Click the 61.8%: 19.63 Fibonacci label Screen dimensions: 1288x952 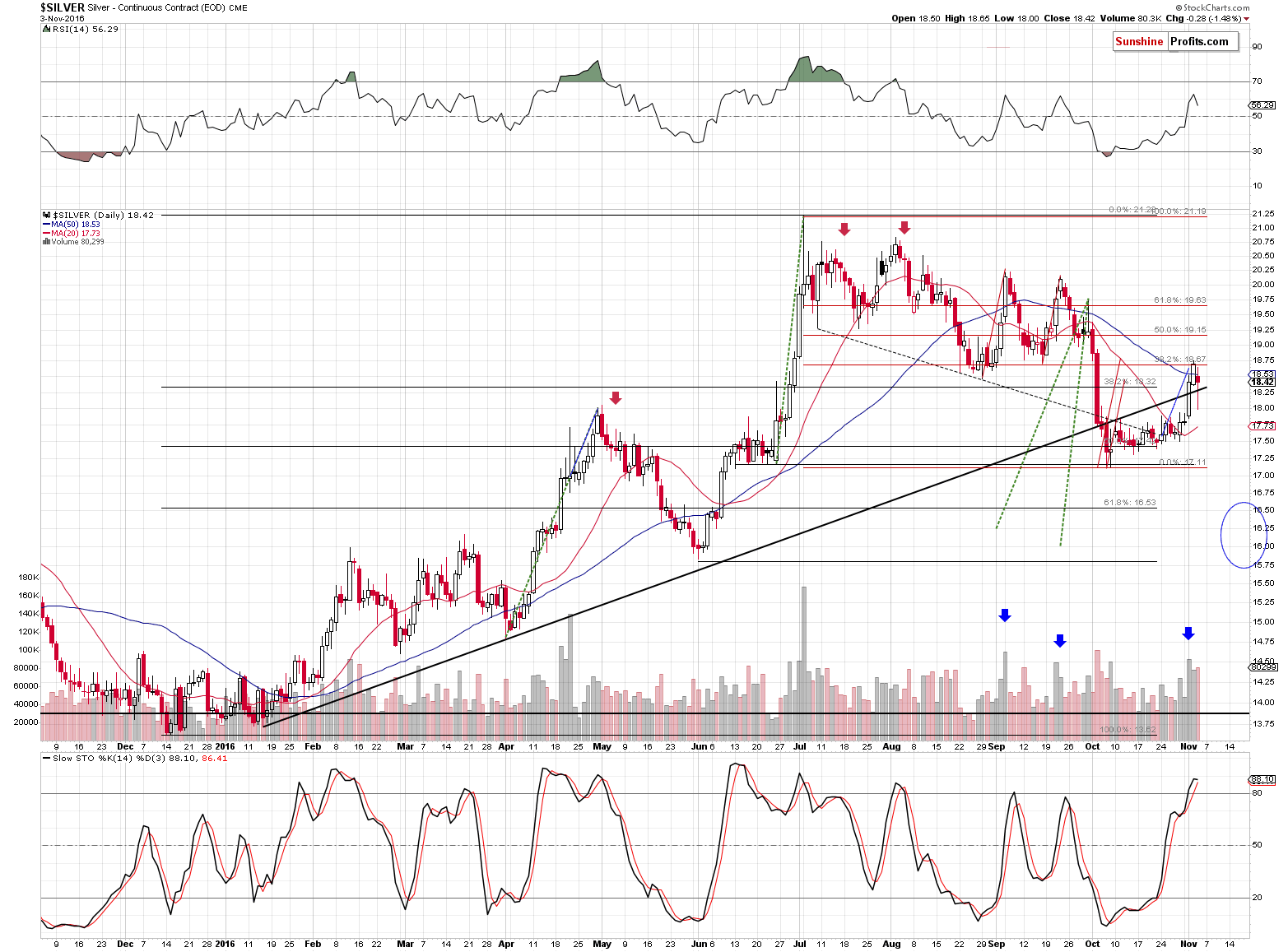(1179, 300)
